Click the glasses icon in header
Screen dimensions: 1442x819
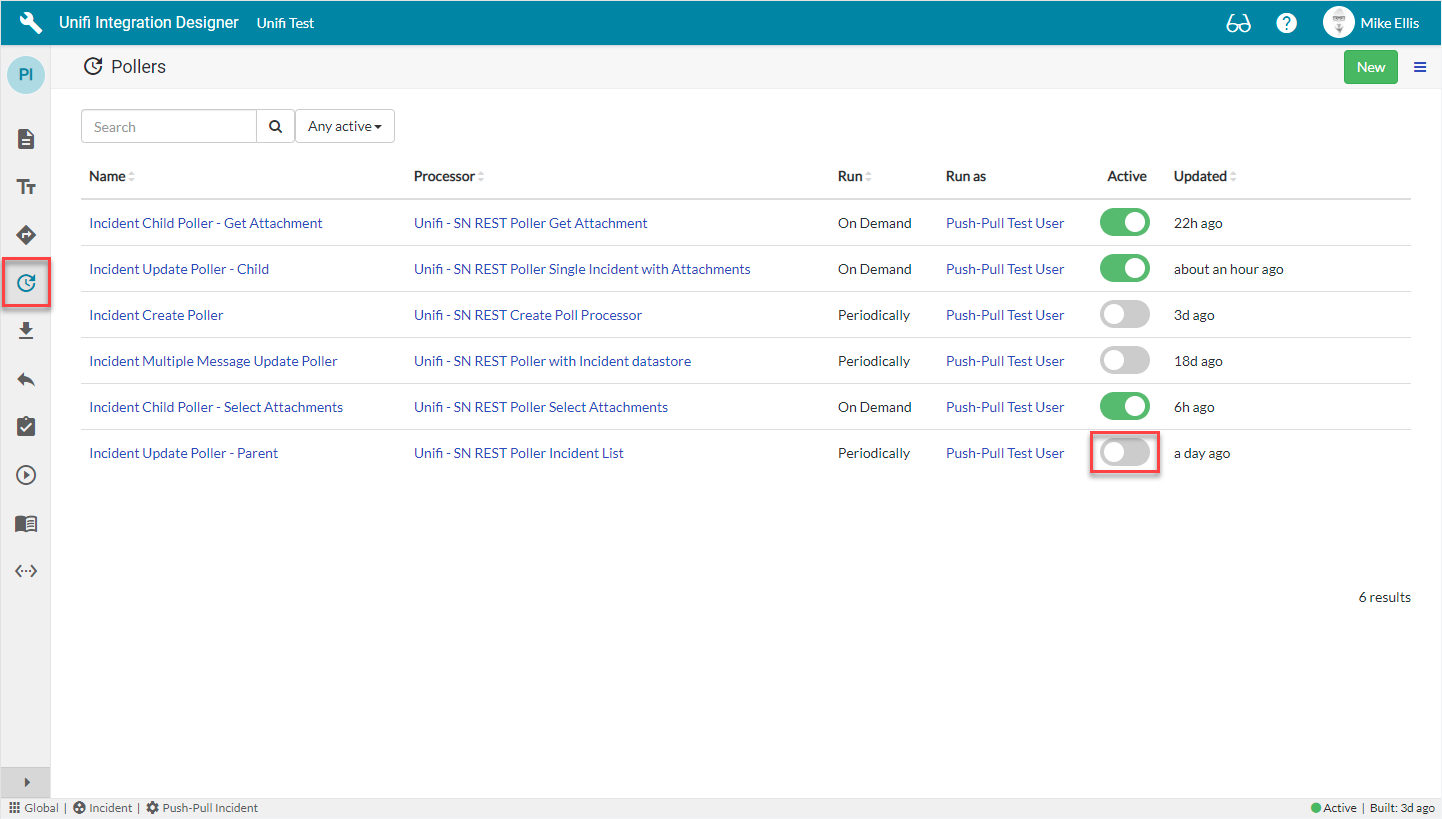coord(1238,23)
